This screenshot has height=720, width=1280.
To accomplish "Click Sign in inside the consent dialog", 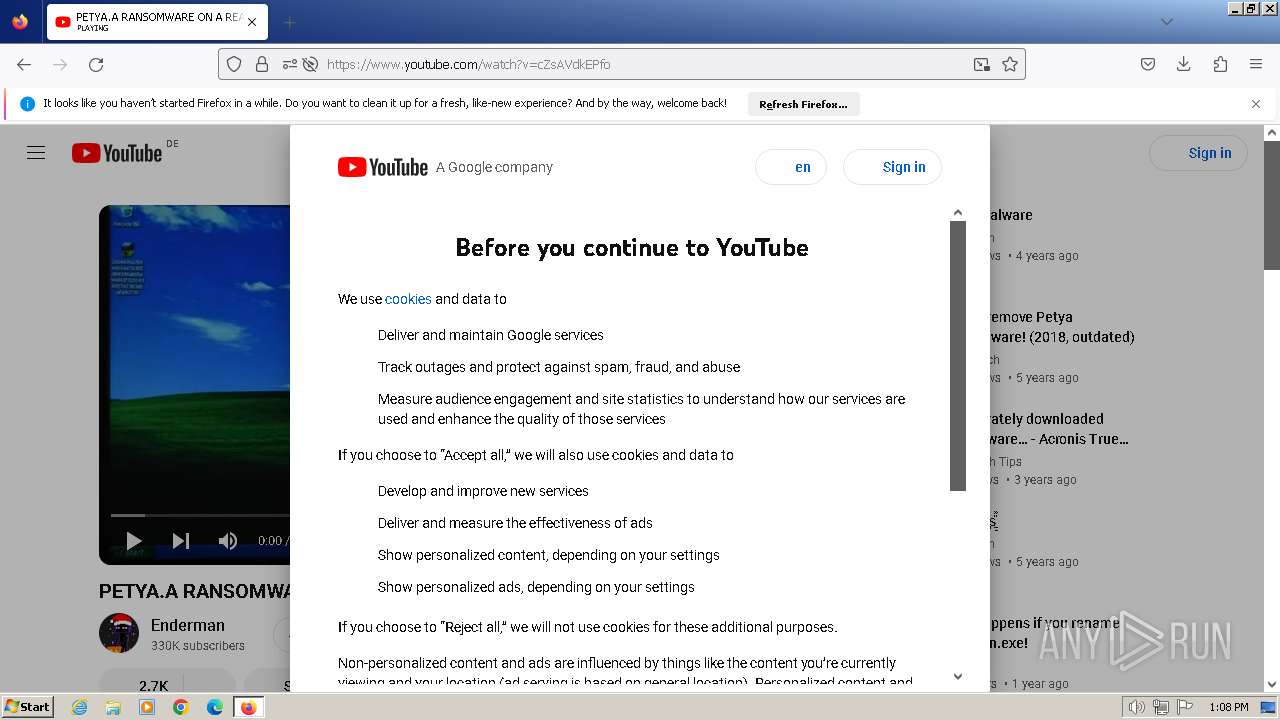I will pos(893,167).
